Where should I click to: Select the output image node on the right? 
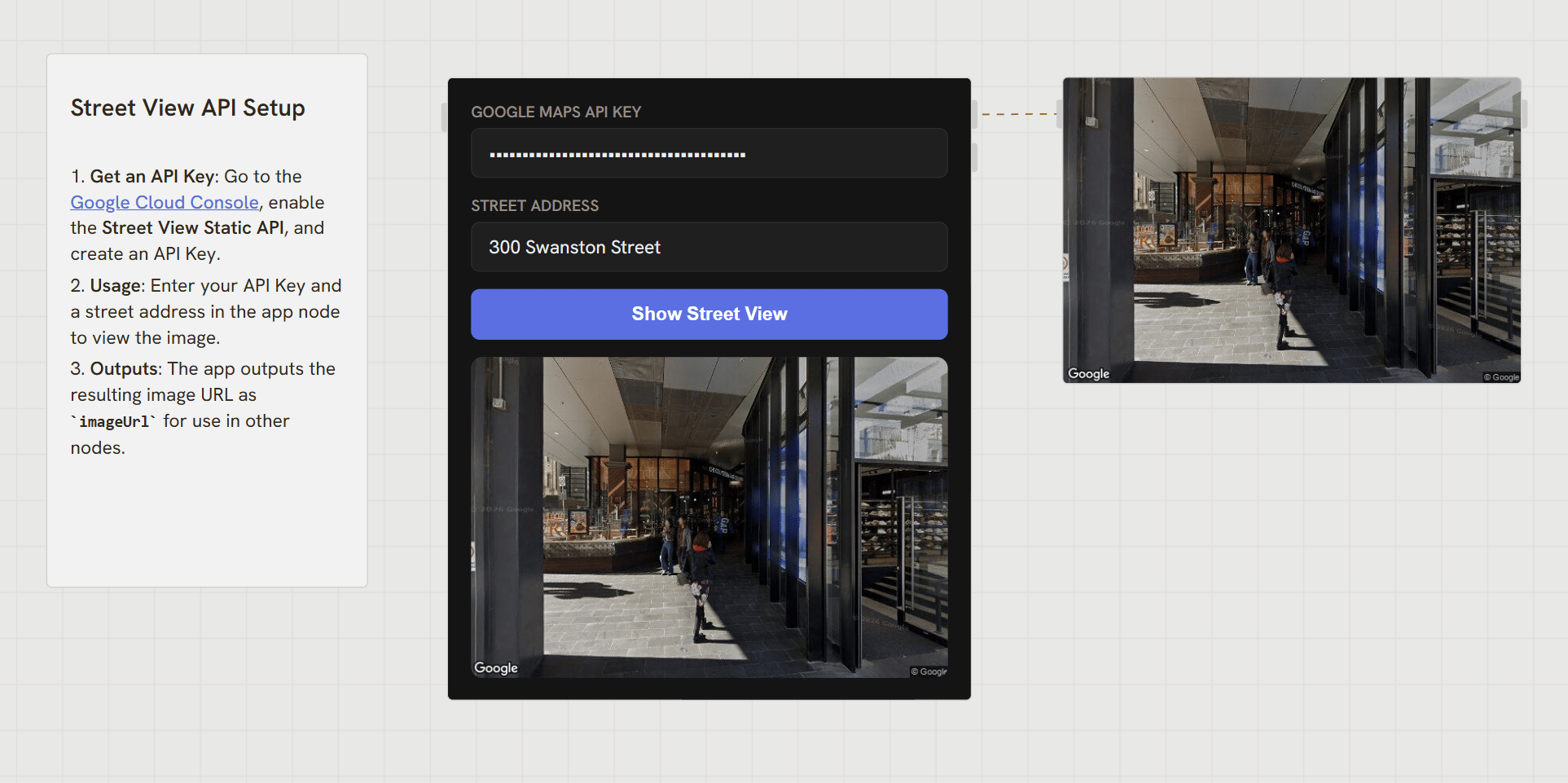tap(1291, 230)
